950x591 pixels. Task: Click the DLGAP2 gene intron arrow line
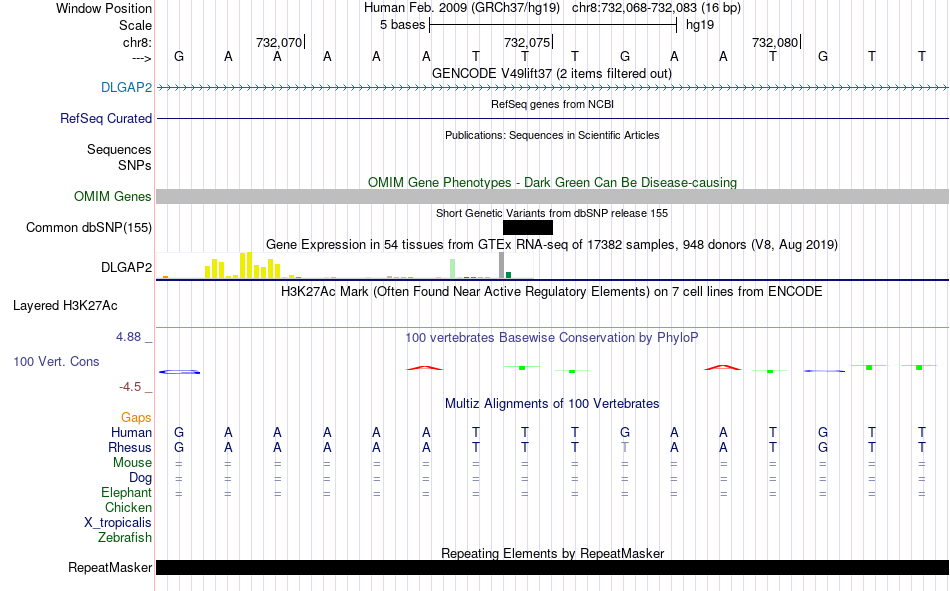pyautogui.click(x=553, y=88)
